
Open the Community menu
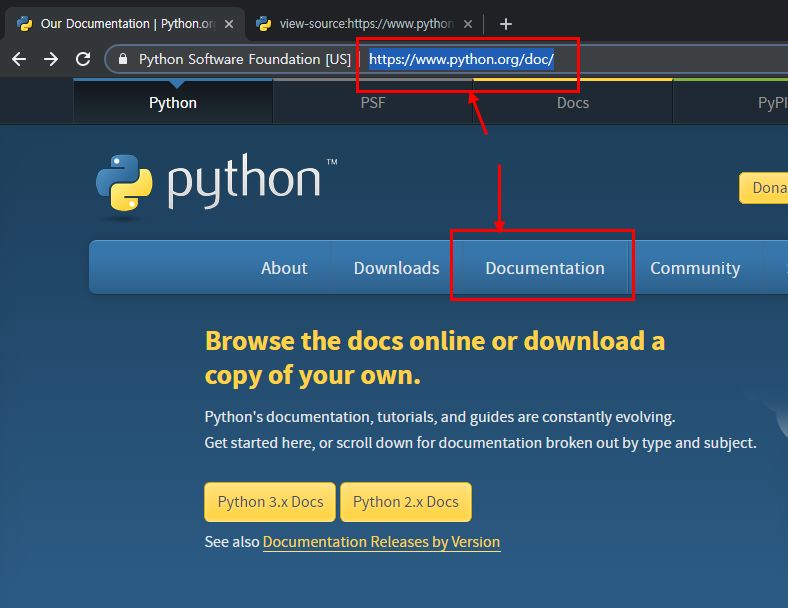point(695,268)
